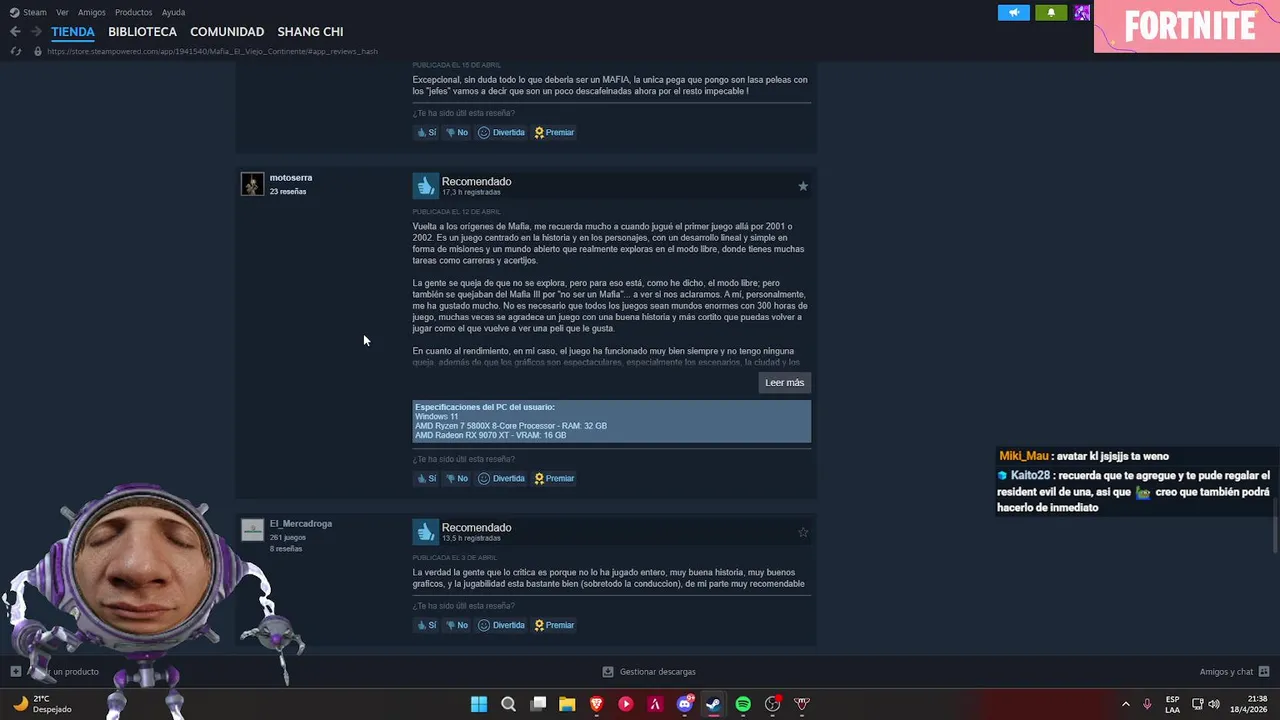The image size is (1280, 720).
Task: Open the Ver menu
Action: [62, 12]
